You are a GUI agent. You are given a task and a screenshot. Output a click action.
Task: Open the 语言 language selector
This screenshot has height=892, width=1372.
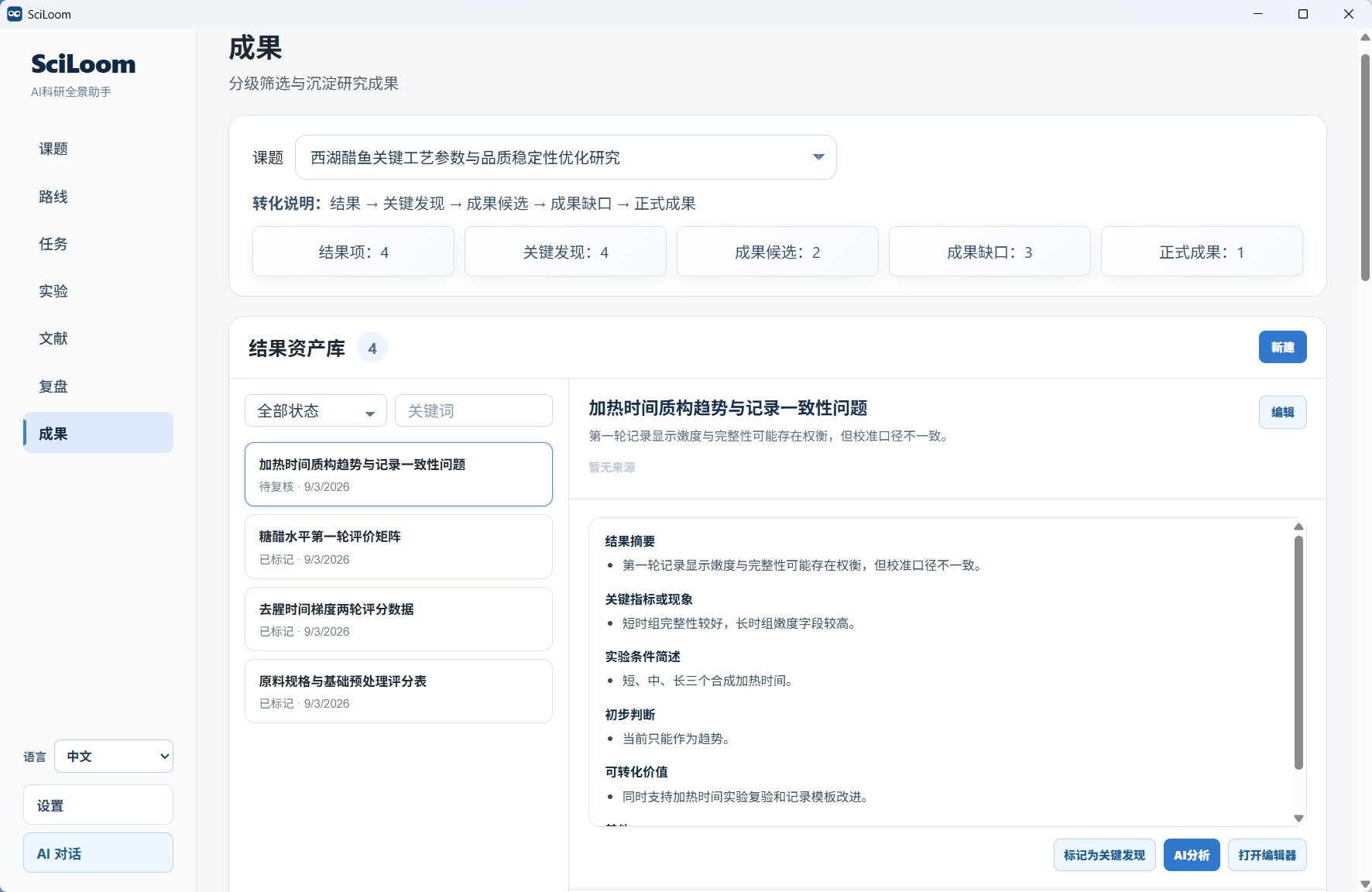(x=114, y=756)
